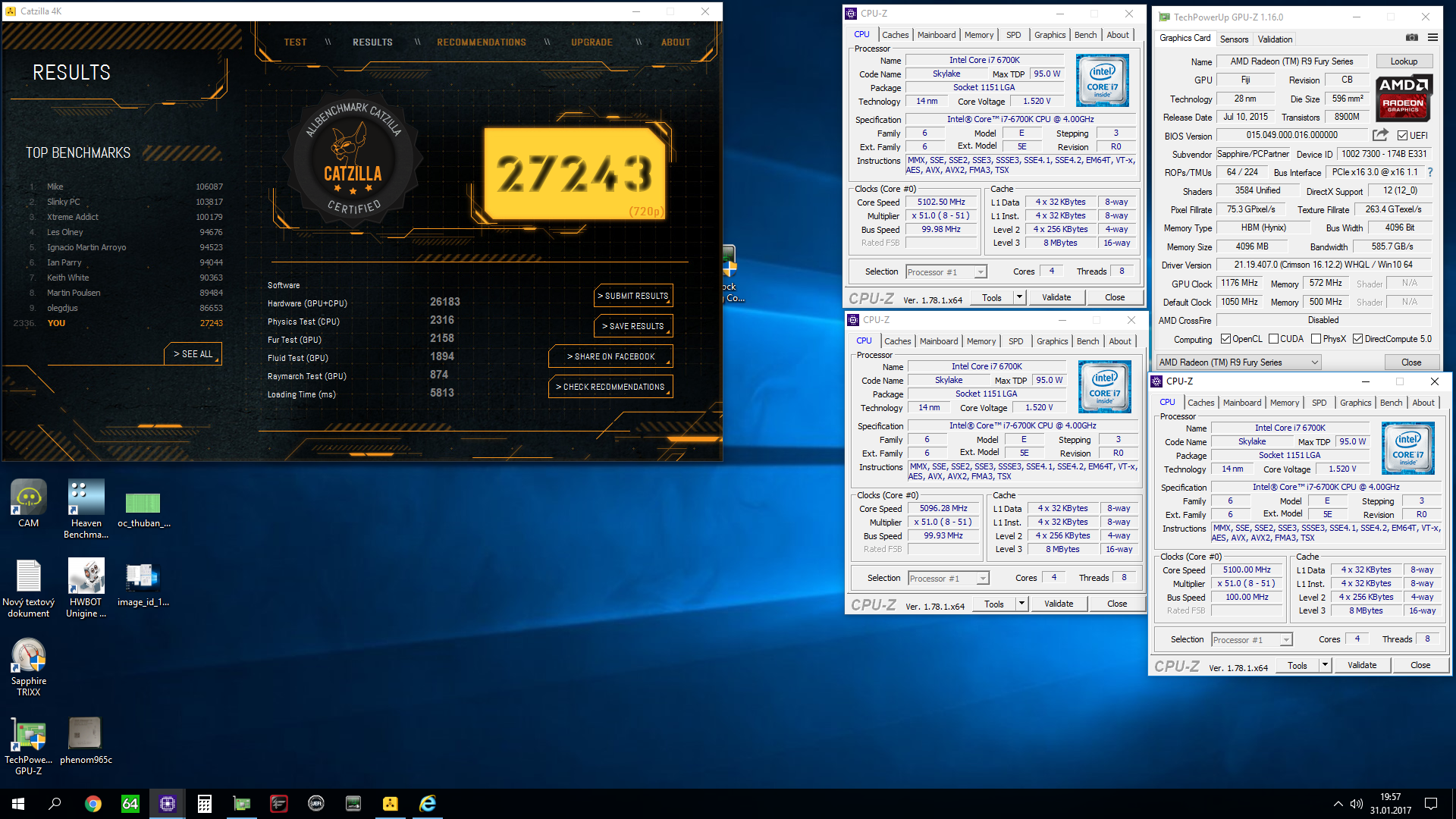Expand Tools arrow in front CPU-Z
Image resolution: width=1456 pixels, height=819 pixels.
[1325, 665]
